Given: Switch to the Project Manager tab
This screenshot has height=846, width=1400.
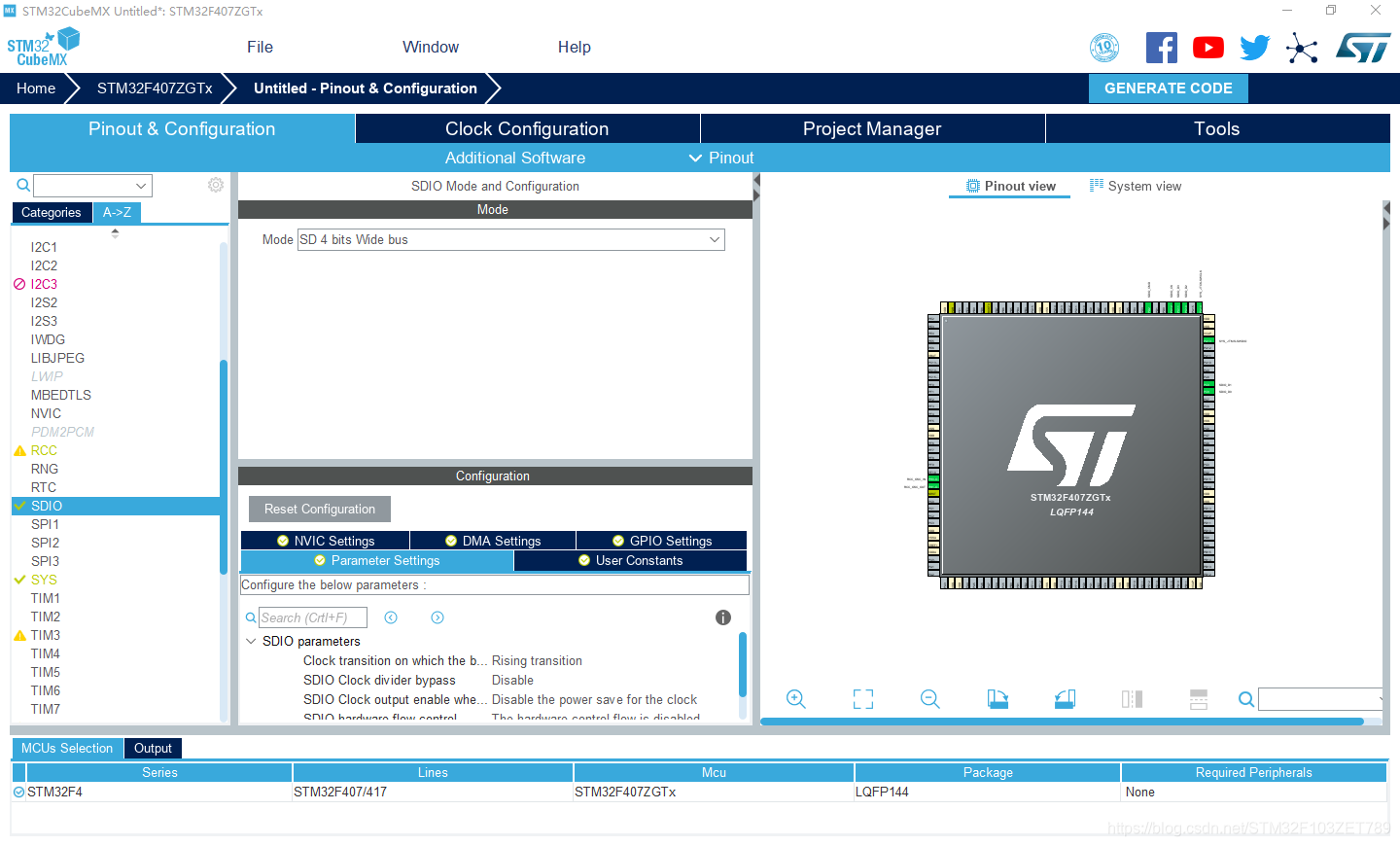Looking at the screenshot, I should coord(872,128).
